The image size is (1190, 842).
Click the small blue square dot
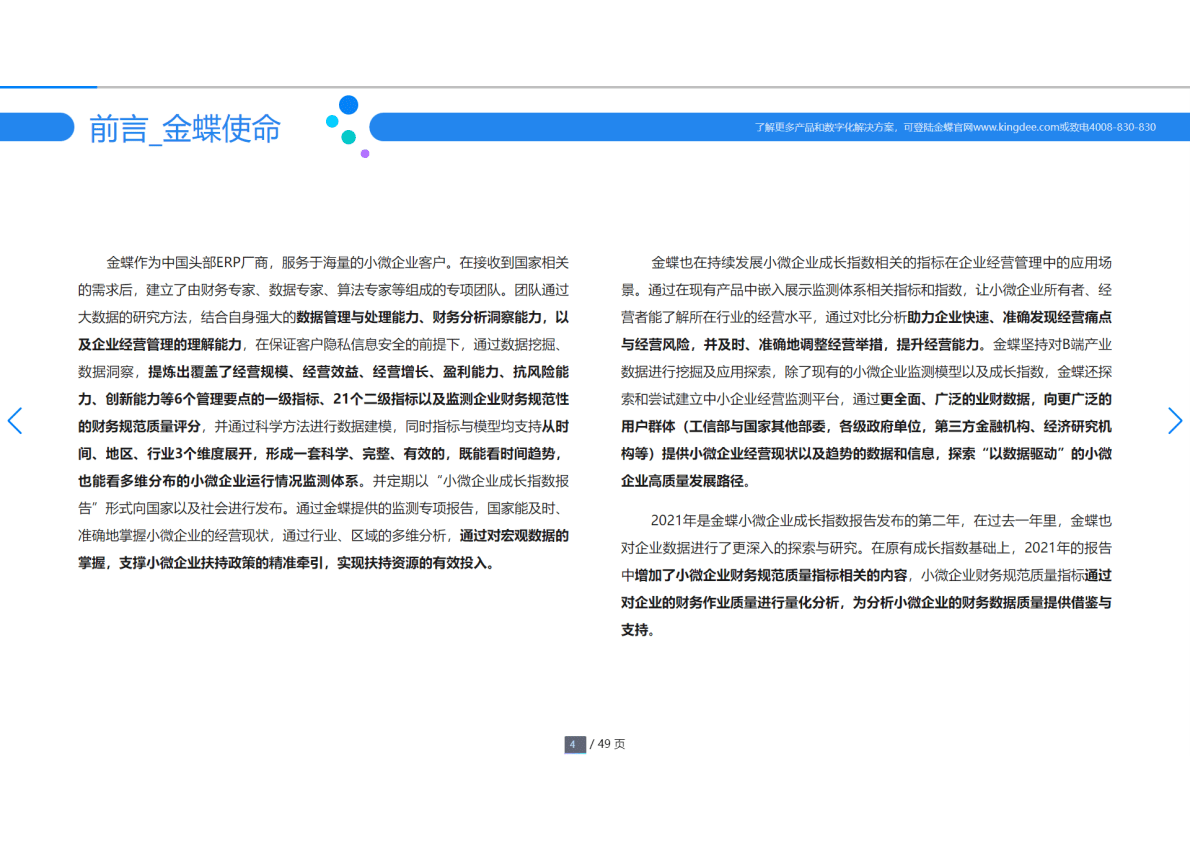pos(332,121)
